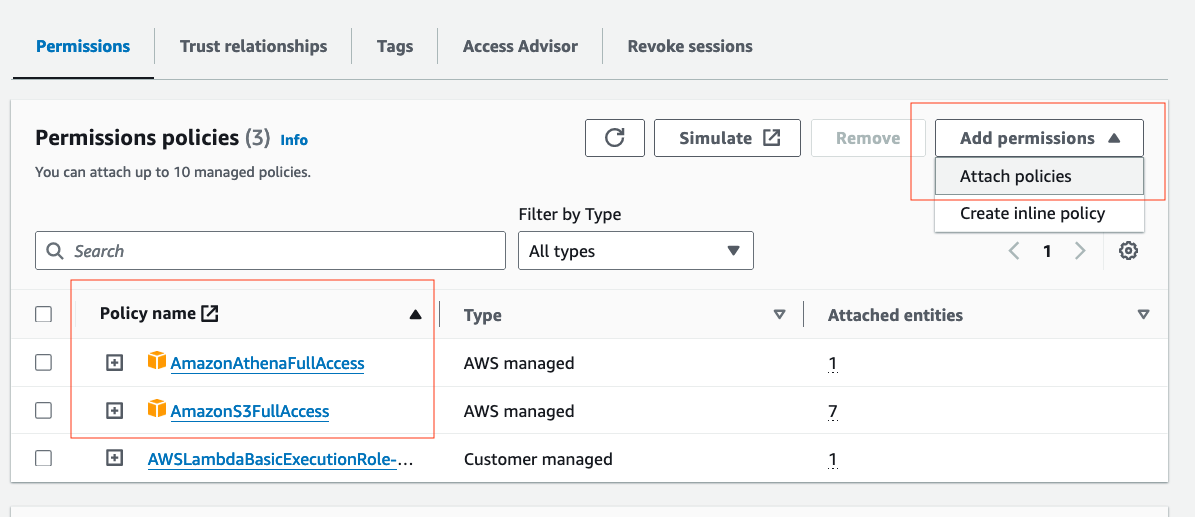Image resolution: width=1195 pixels, height=517 pixels.
Task: Check the AmazonAthenaFullAccess row checkbox
Action: (43, 363)
